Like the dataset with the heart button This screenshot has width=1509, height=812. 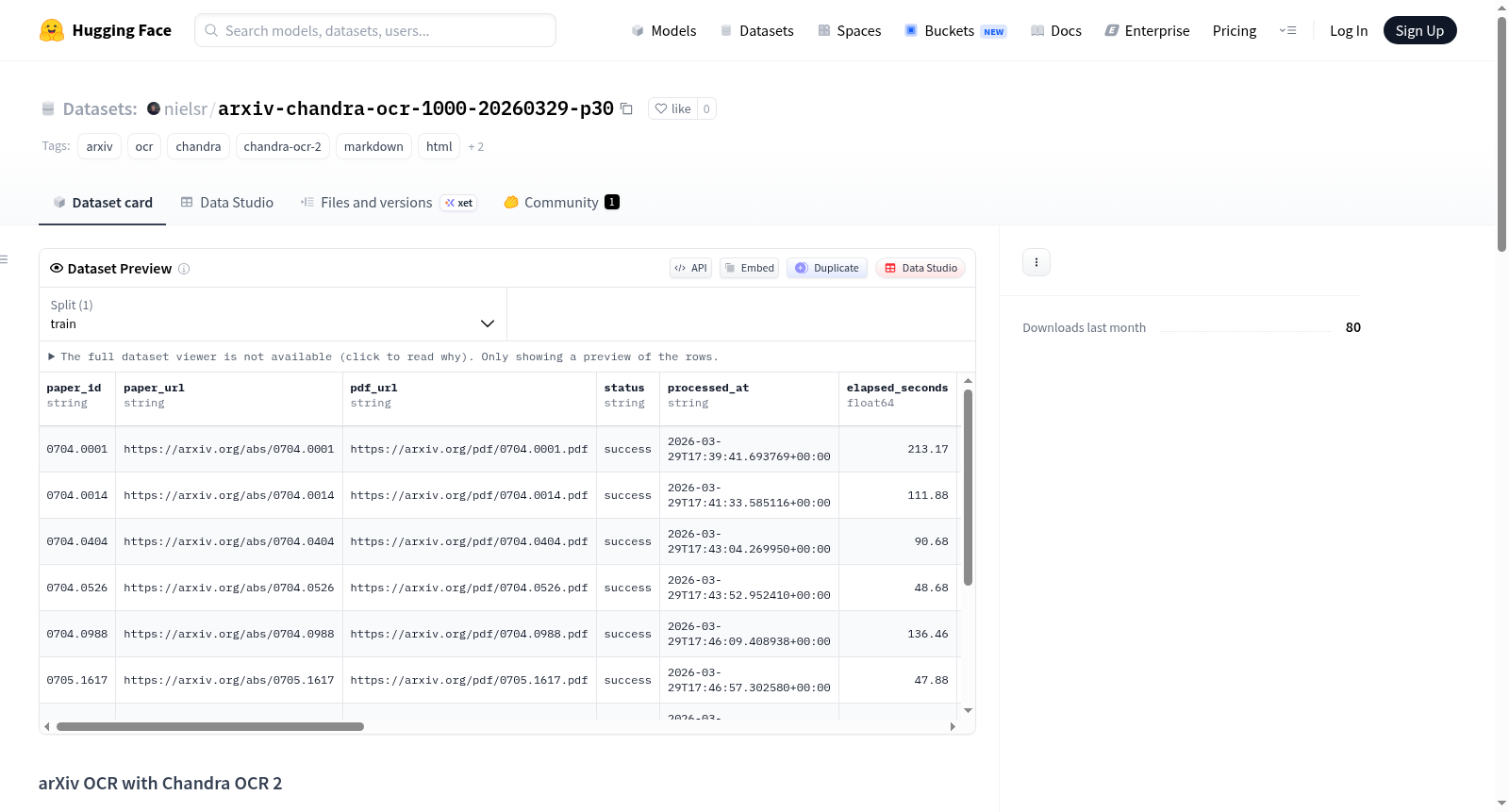(x=673, y=108)
